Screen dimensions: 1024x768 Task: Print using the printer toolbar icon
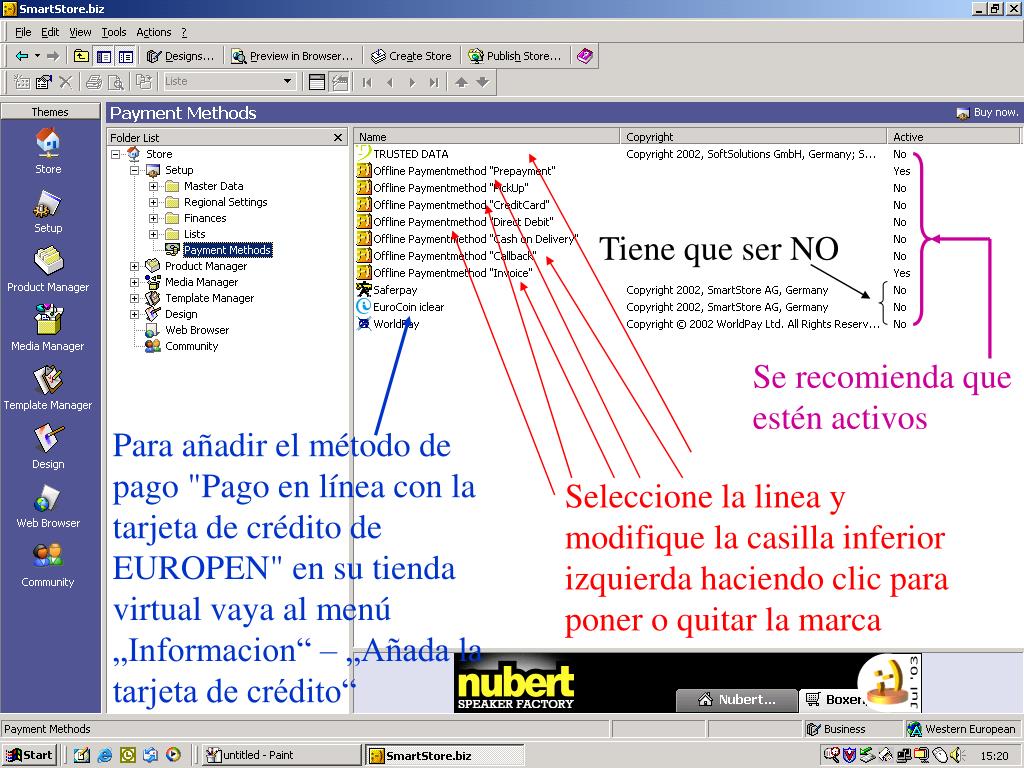94,82
